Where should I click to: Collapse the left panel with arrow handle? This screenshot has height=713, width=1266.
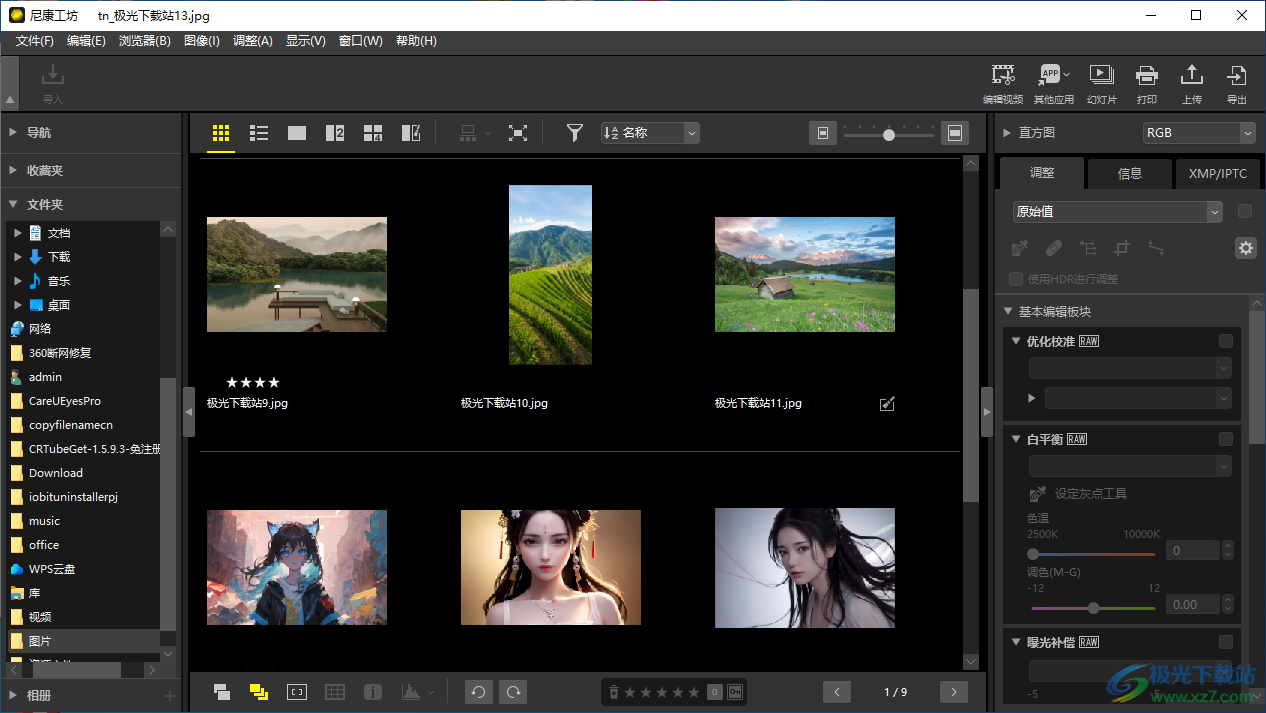pyautogui.click(x=189, y=412)
